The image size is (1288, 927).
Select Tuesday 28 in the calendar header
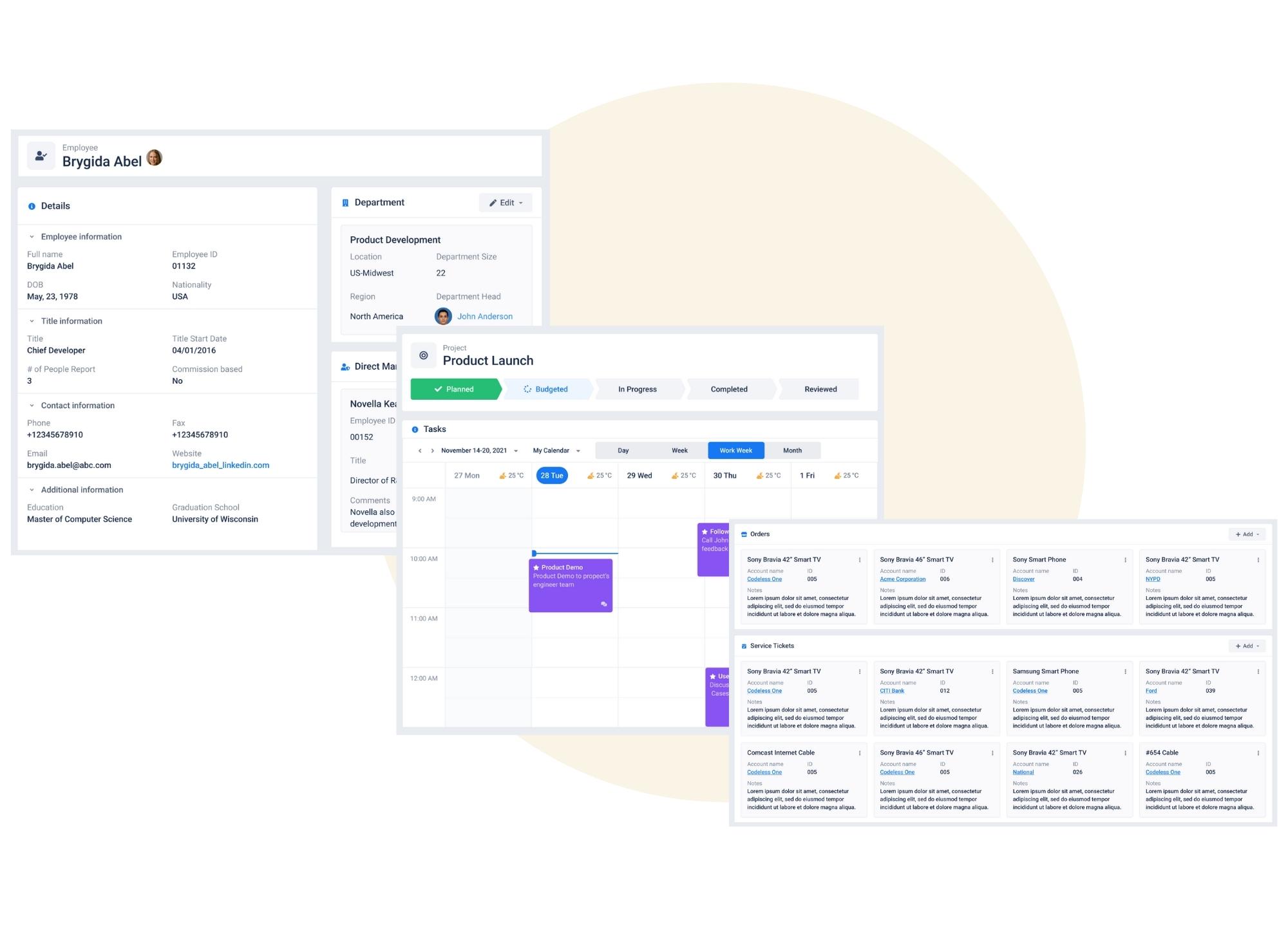click(551, 475)
